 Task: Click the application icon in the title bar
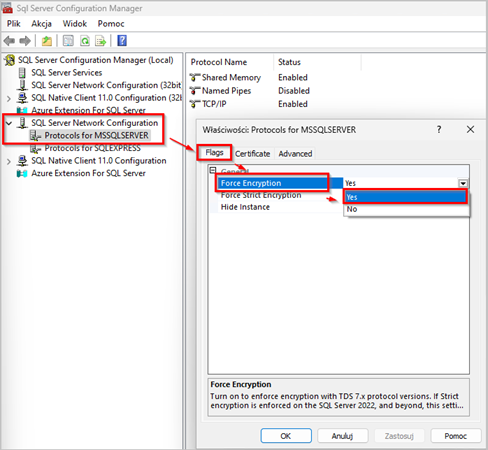click(7, 8)
